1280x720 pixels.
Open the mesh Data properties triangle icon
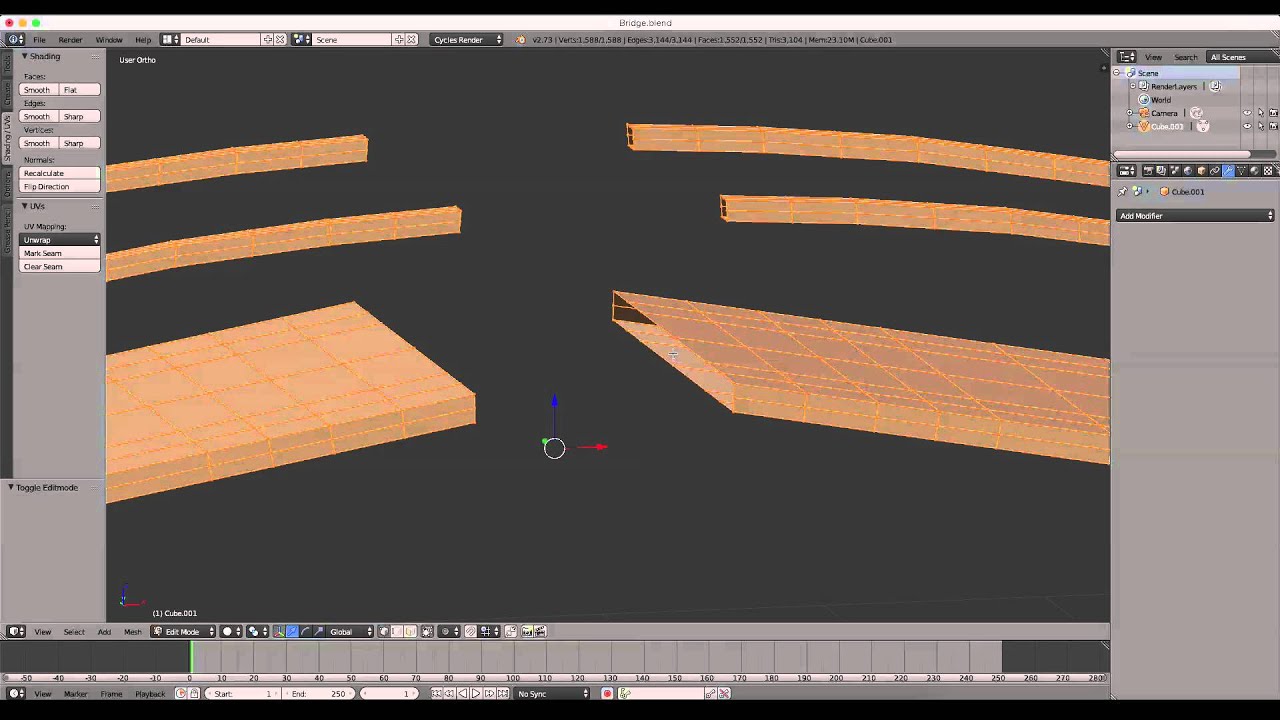tap(1241, 171)
